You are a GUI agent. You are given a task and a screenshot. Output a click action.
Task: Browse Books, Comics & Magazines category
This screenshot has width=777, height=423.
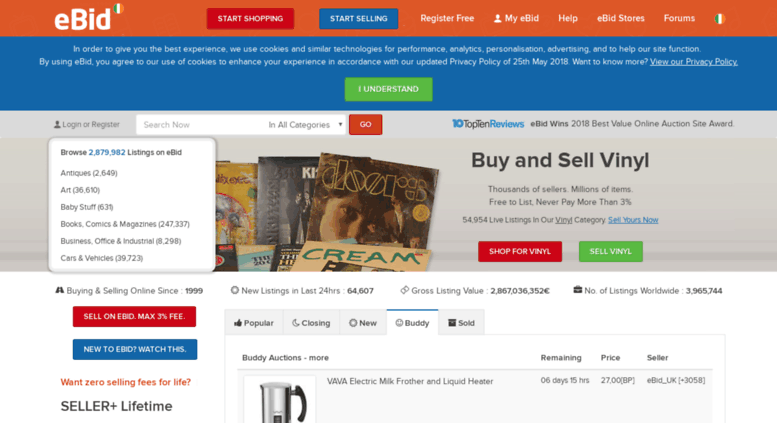pyautogui.click(x=125, y=224)
